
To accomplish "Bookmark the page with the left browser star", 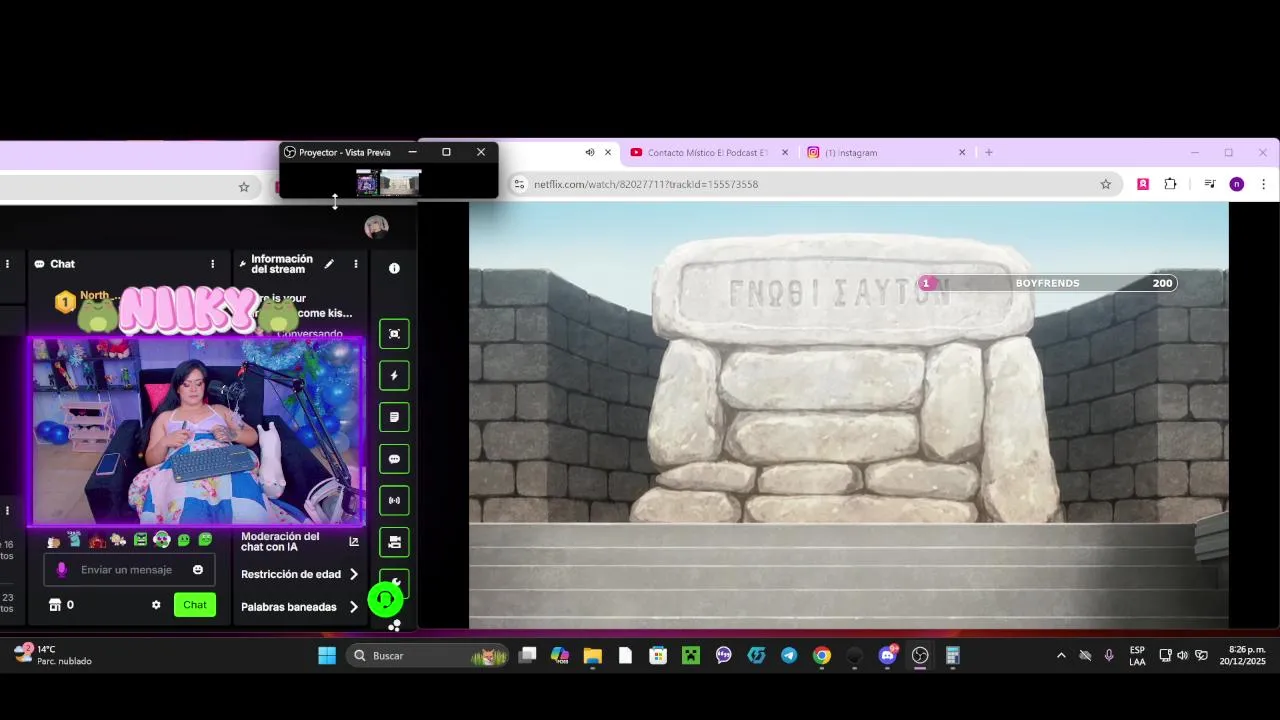I will (243, 186).
